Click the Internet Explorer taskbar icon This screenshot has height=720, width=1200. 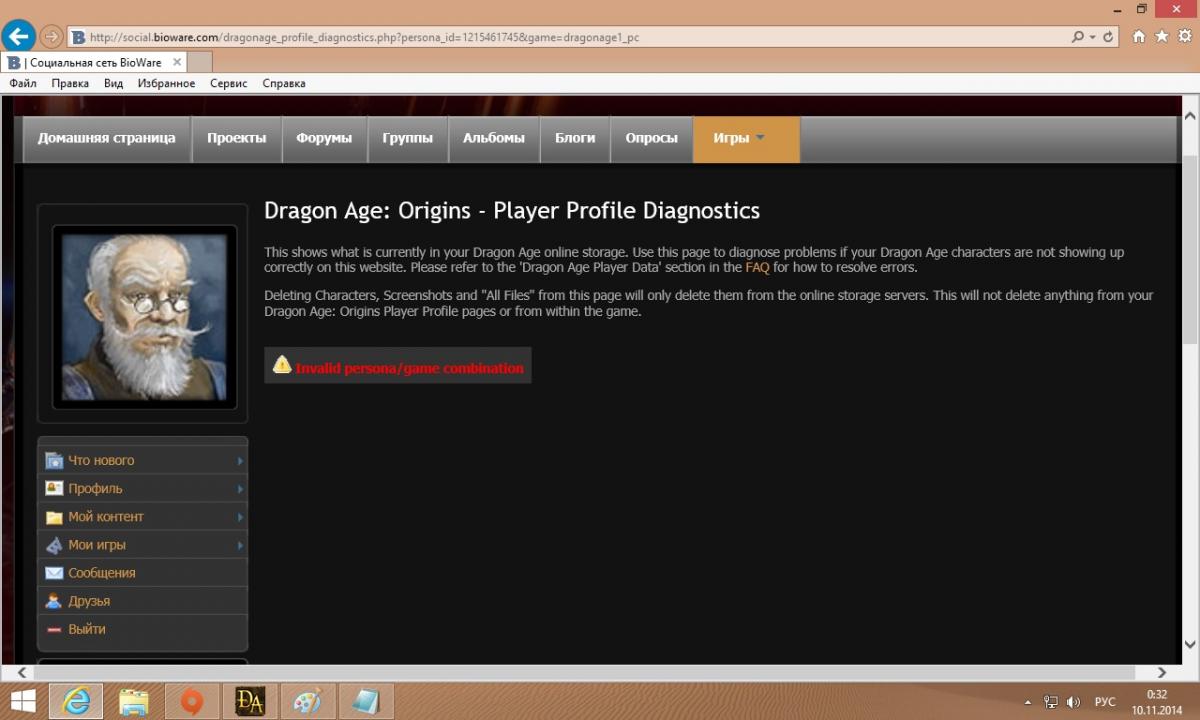pyautogui.click(x=76, y=701)
